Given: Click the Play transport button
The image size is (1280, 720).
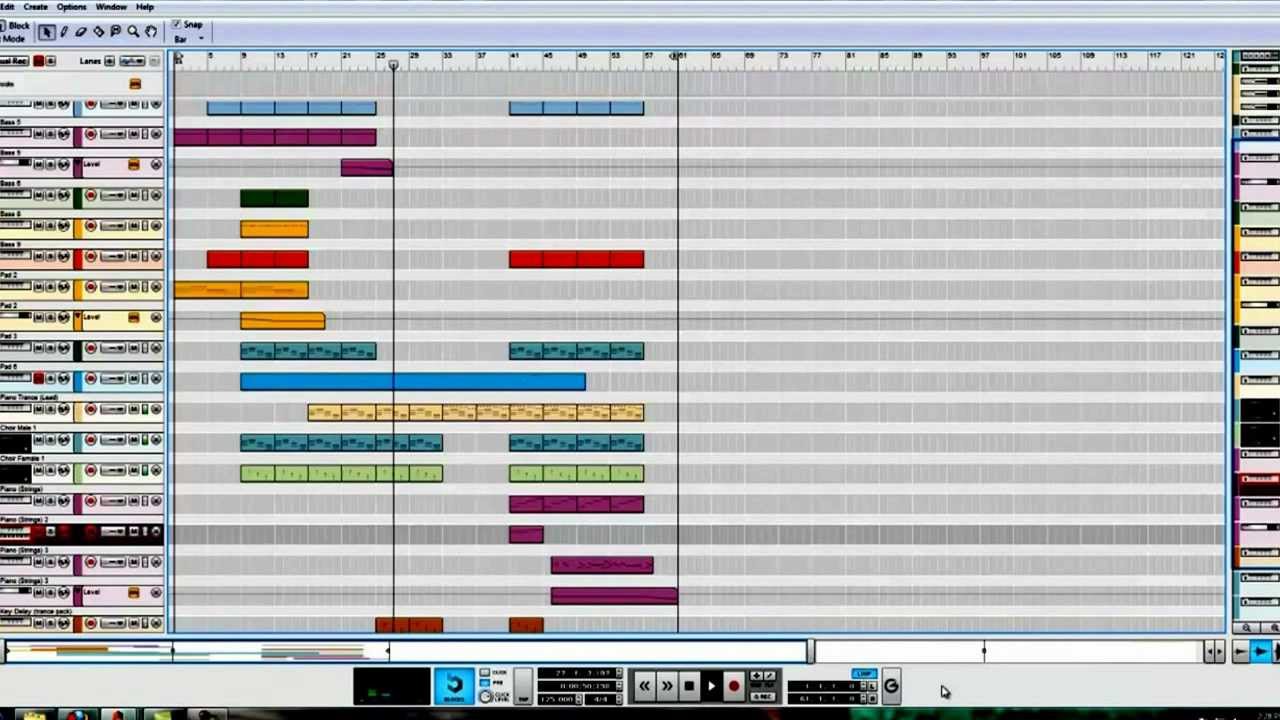Looking at the screenshot, I should coord(711,686).
